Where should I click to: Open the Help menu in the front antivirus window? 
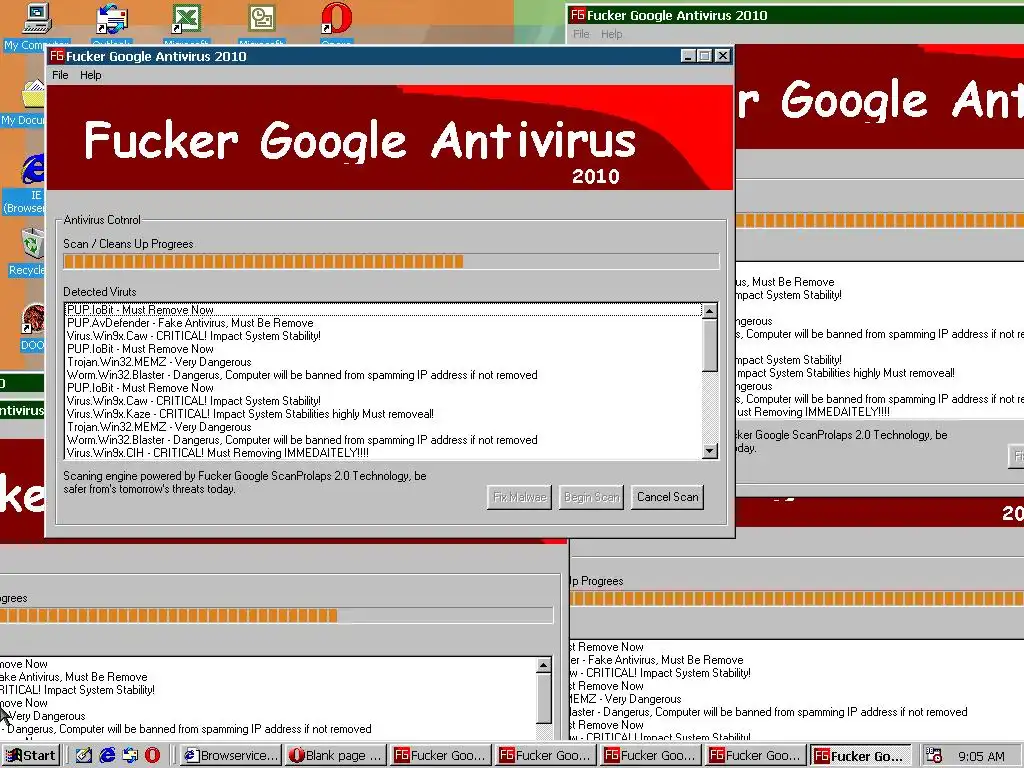coord(91,75)
